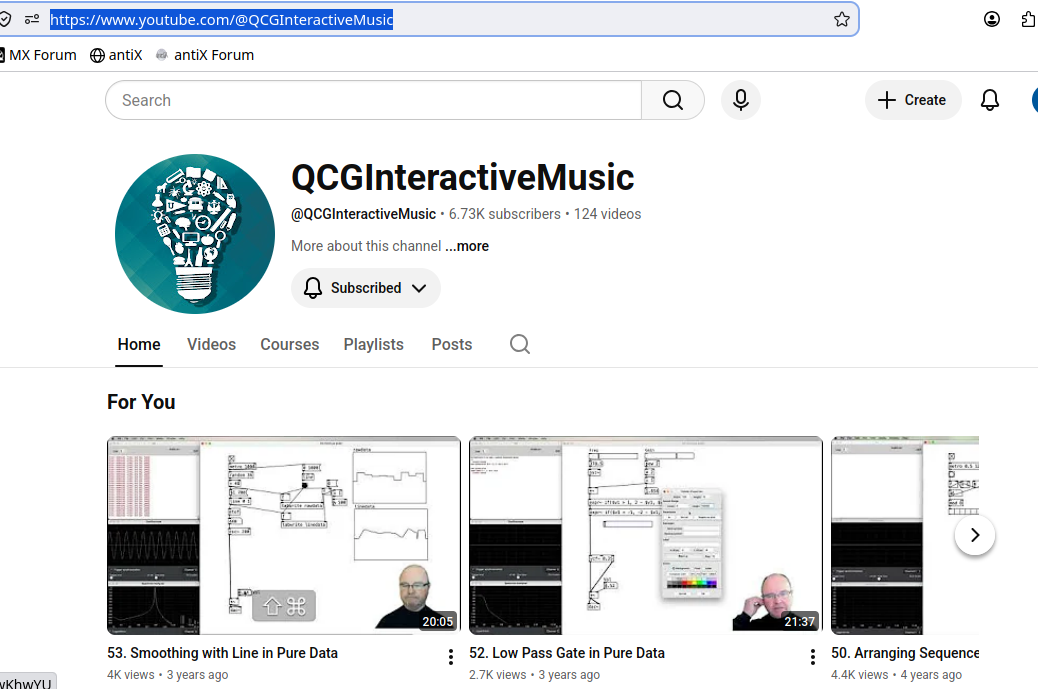Switch to the Videos tab
The height and width of the screenshot is (689, 1038).
click(211, 345)
